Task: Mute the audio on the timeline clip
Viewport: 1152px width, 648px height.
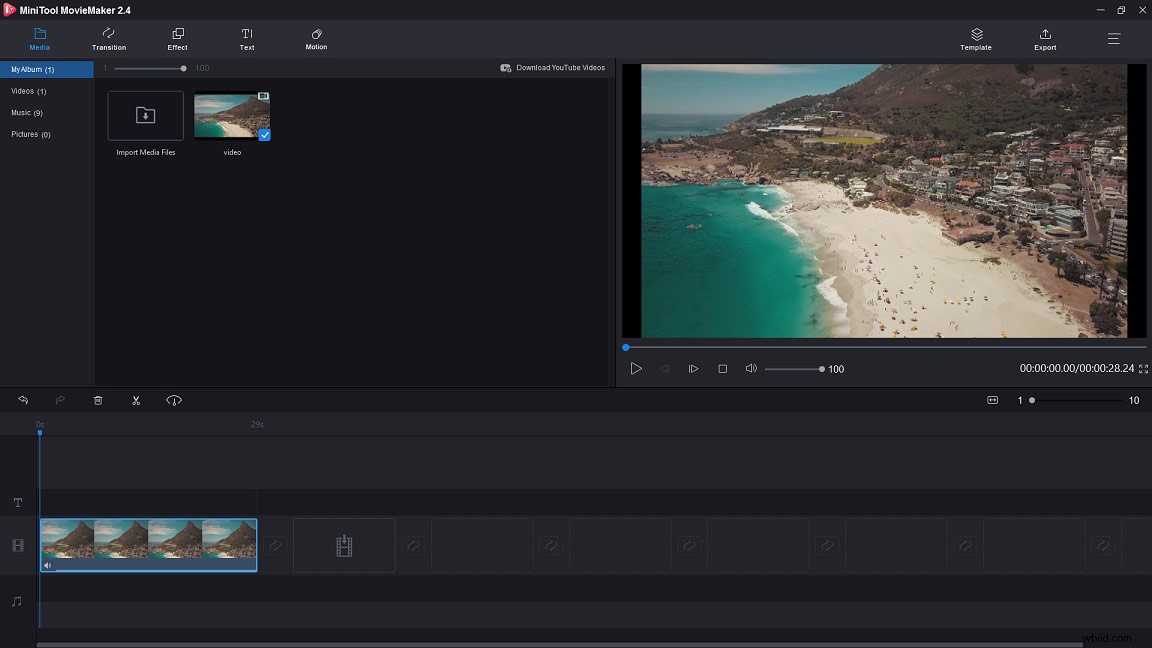Action: [x=47, y=565]
